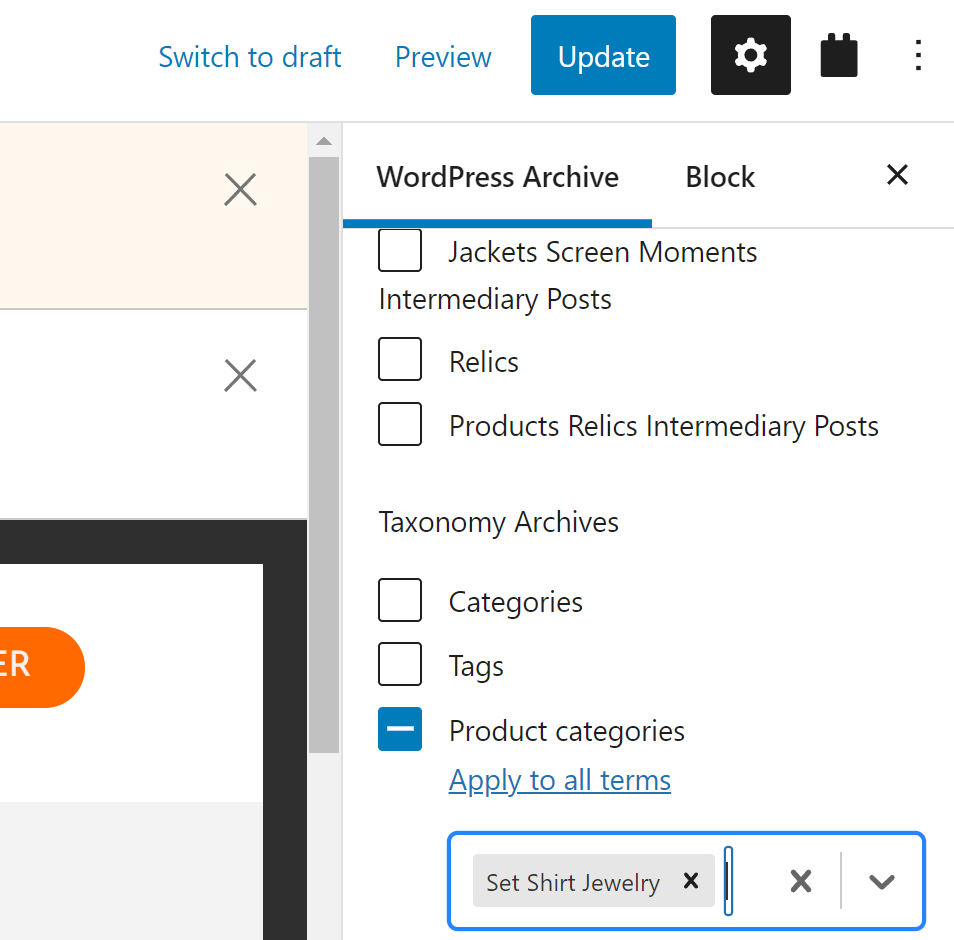Enable the Tags checkbox
Screen dimensions: 954x940
[x=400, y=664]
